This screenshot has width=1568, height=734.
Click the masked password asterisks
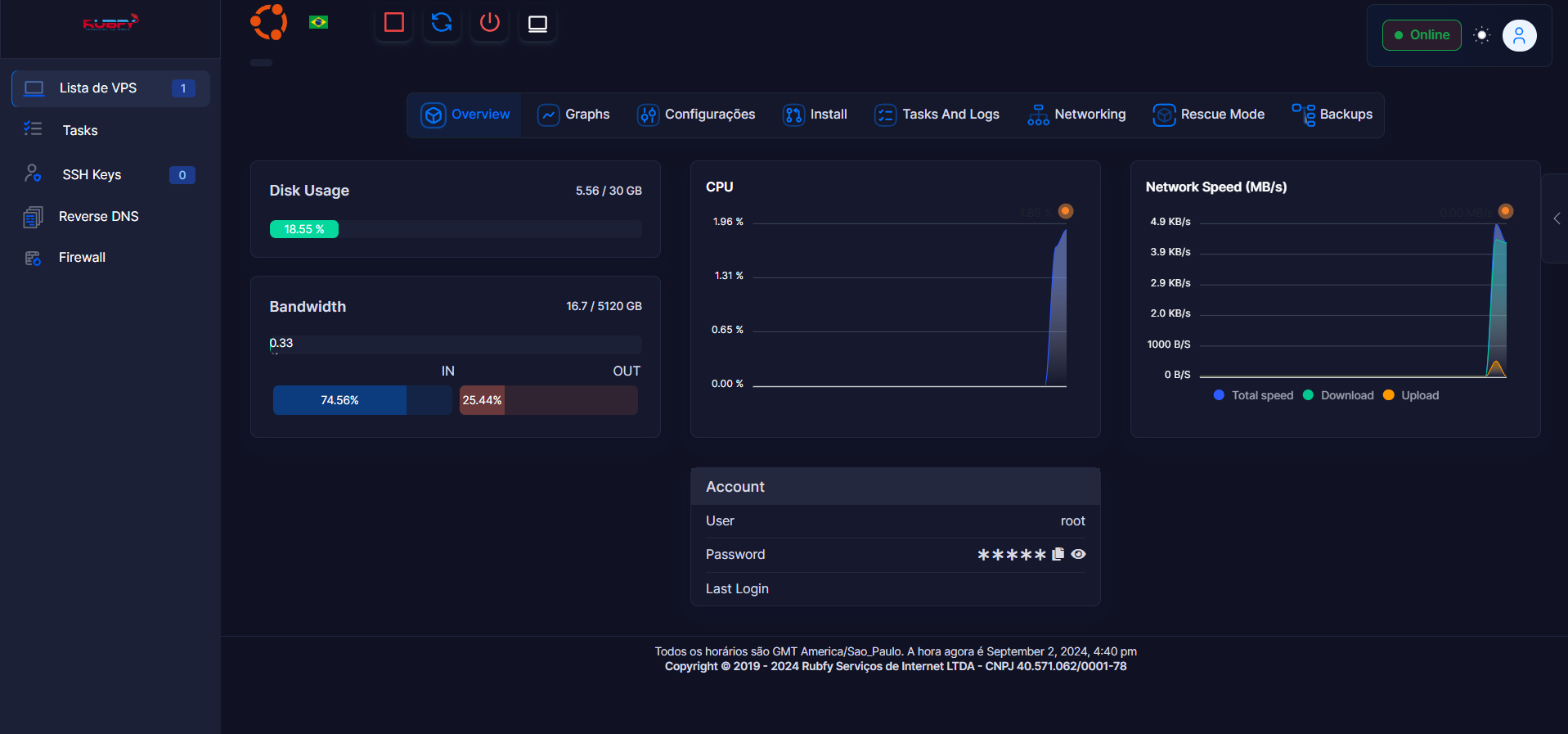(1012, 555)
